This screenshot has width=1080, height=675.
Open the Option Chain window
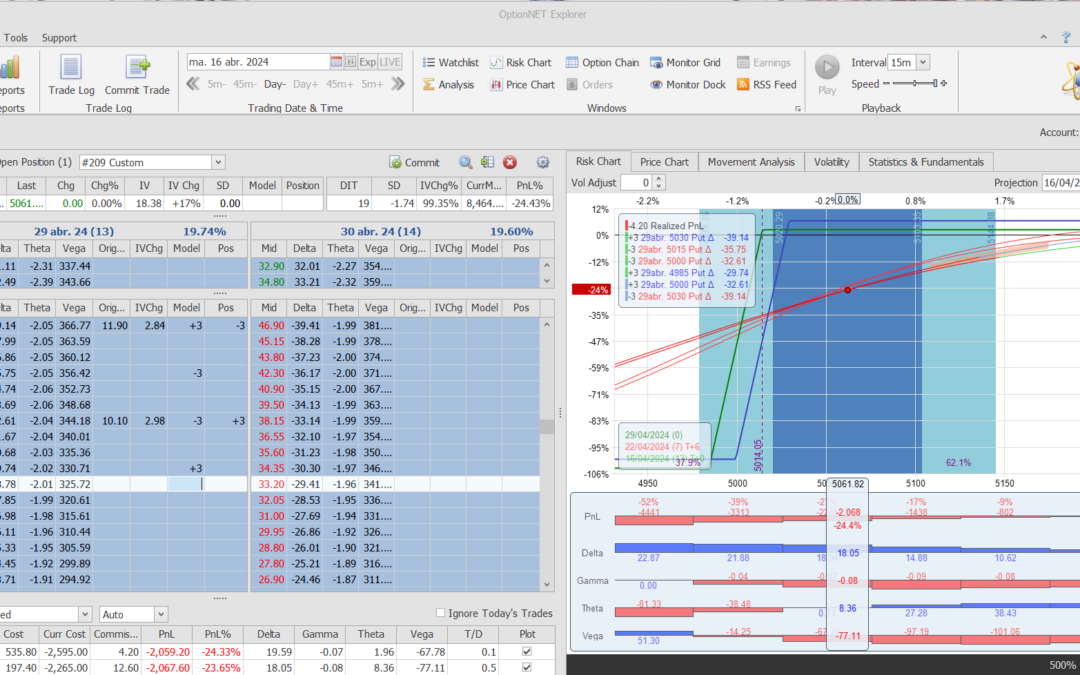tap(602, 62)
